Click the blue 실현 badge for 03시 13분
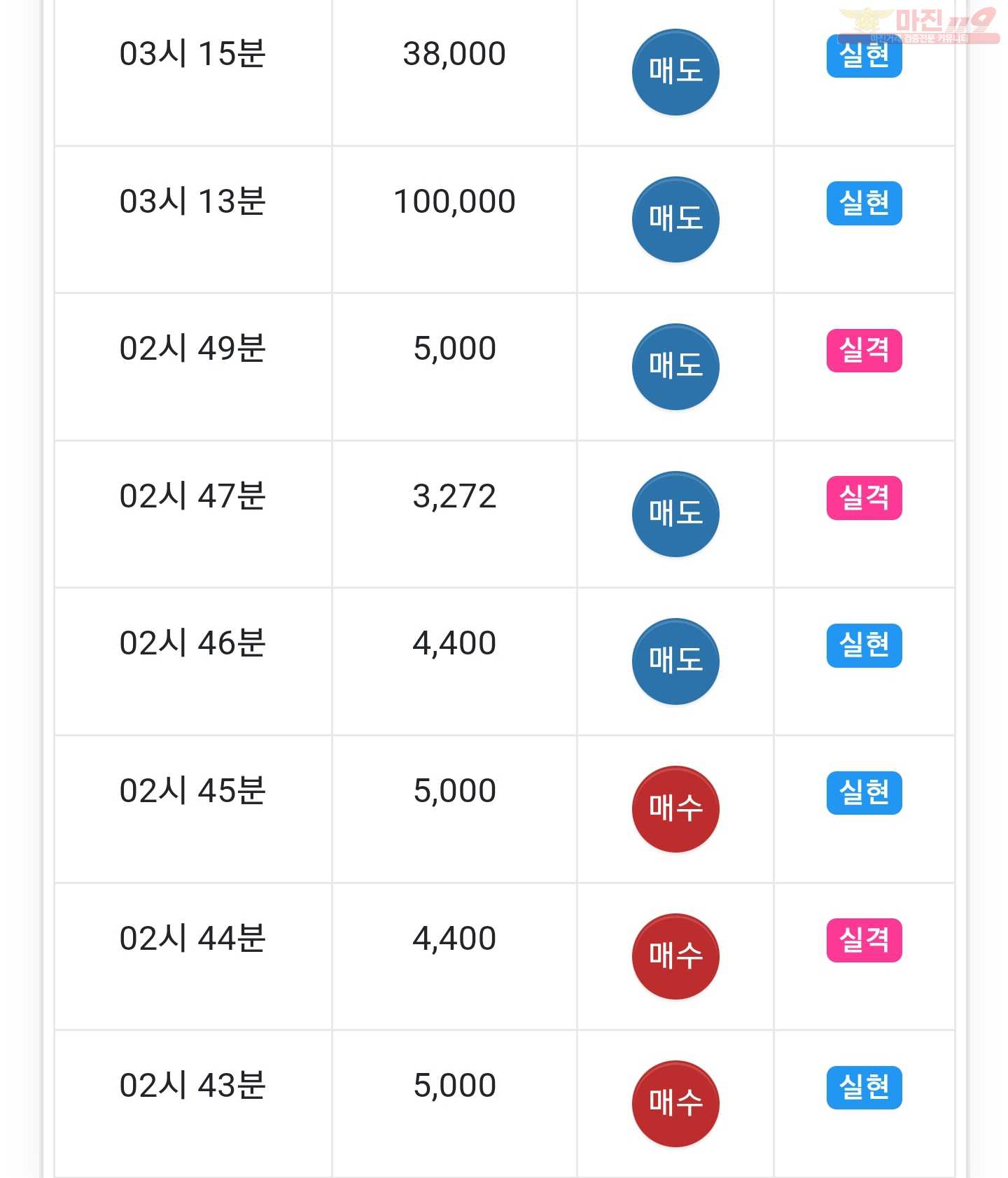1008x1178 pixels. [x=864, y=203]
